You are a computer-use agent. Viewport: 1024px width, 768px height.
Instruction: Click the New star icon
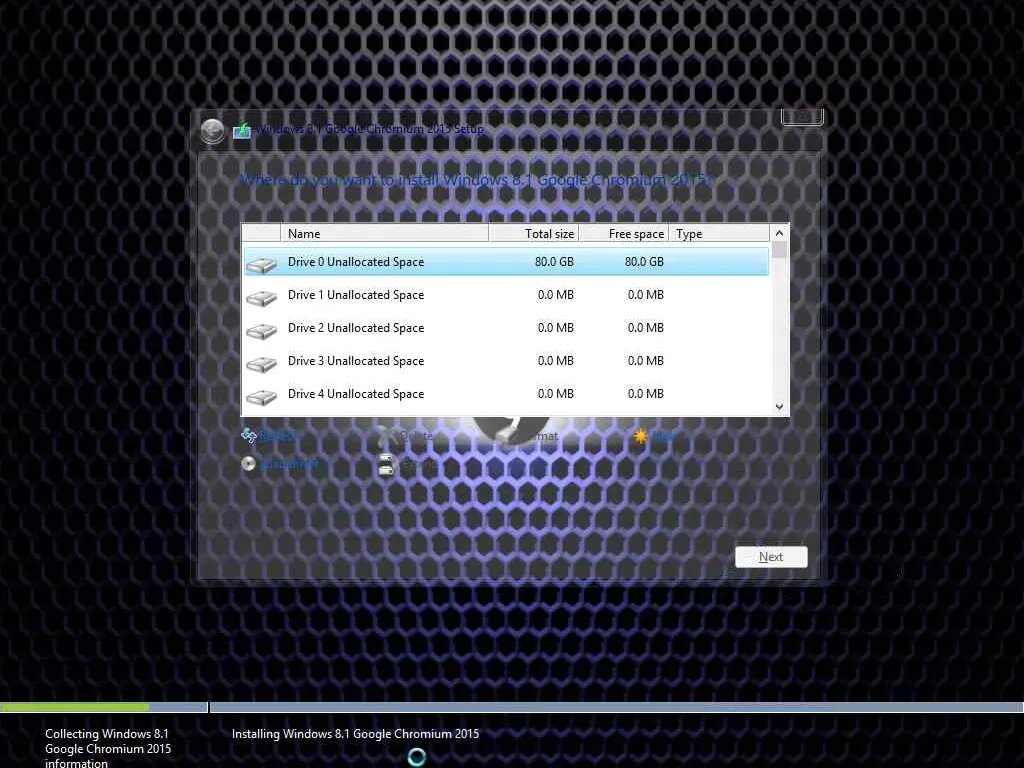pyautogui.click(x=640, y=436)
